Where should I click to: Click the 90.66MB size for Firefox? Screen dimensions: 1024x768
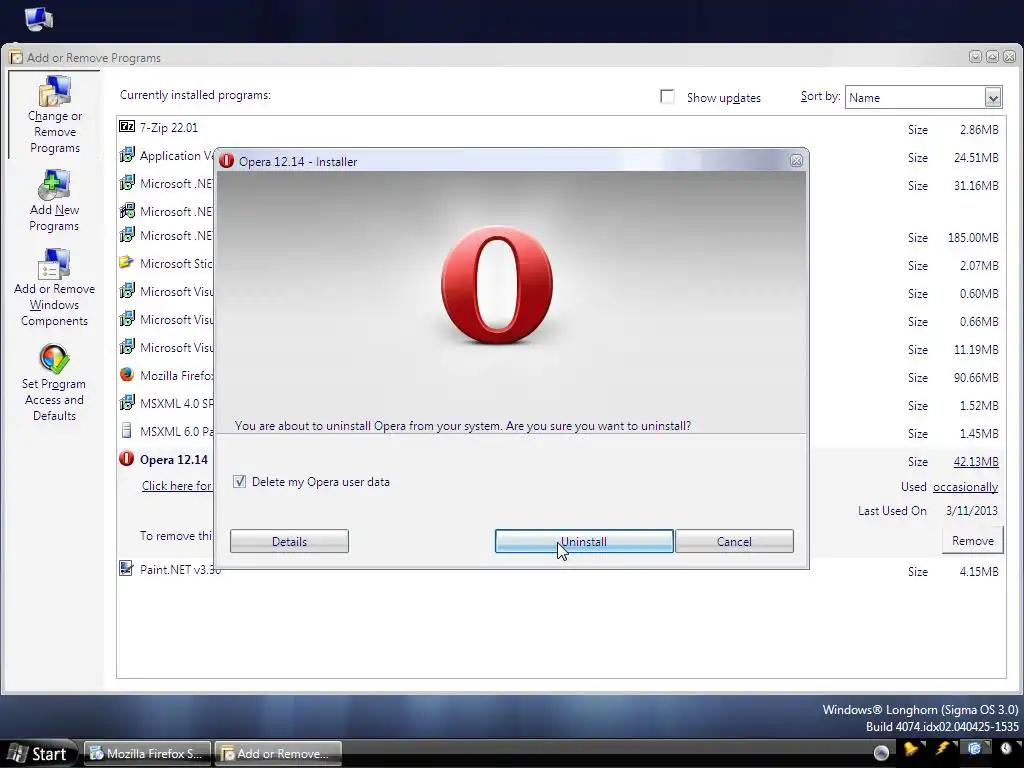(976, 377)
